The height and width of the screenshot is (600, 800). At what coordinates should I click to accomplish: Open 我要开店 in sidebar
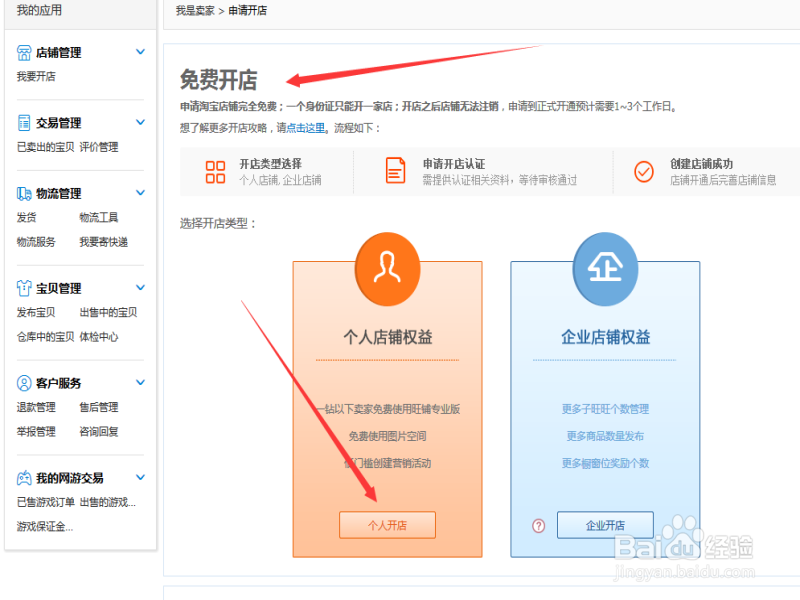point(36,77)
